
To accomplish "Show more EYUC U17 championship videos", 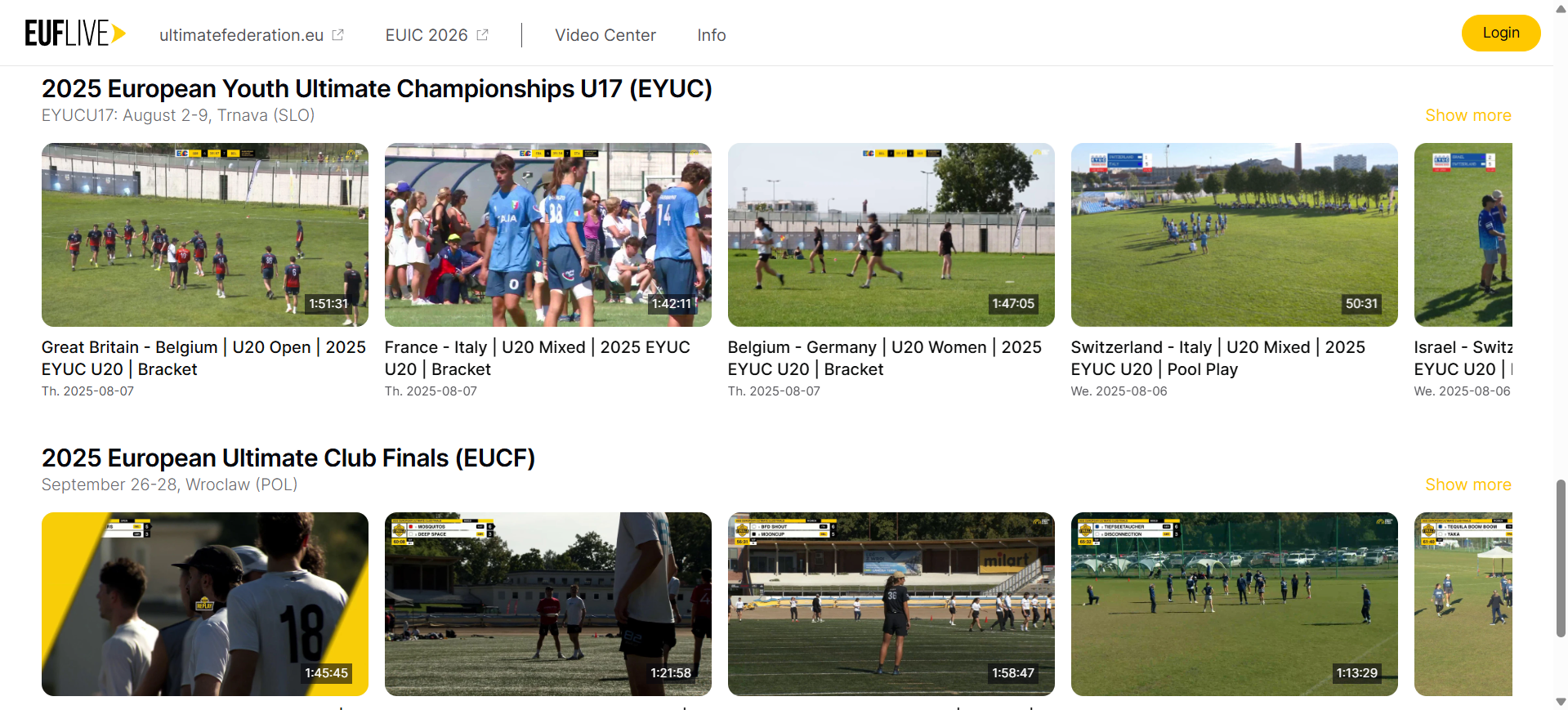I will [x=1468, y=115].
